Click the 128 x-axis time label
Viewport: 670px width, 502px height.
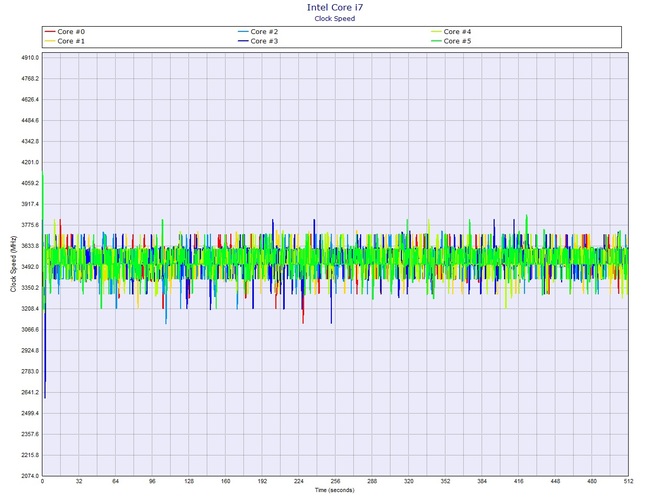click(x=189, y=481)
